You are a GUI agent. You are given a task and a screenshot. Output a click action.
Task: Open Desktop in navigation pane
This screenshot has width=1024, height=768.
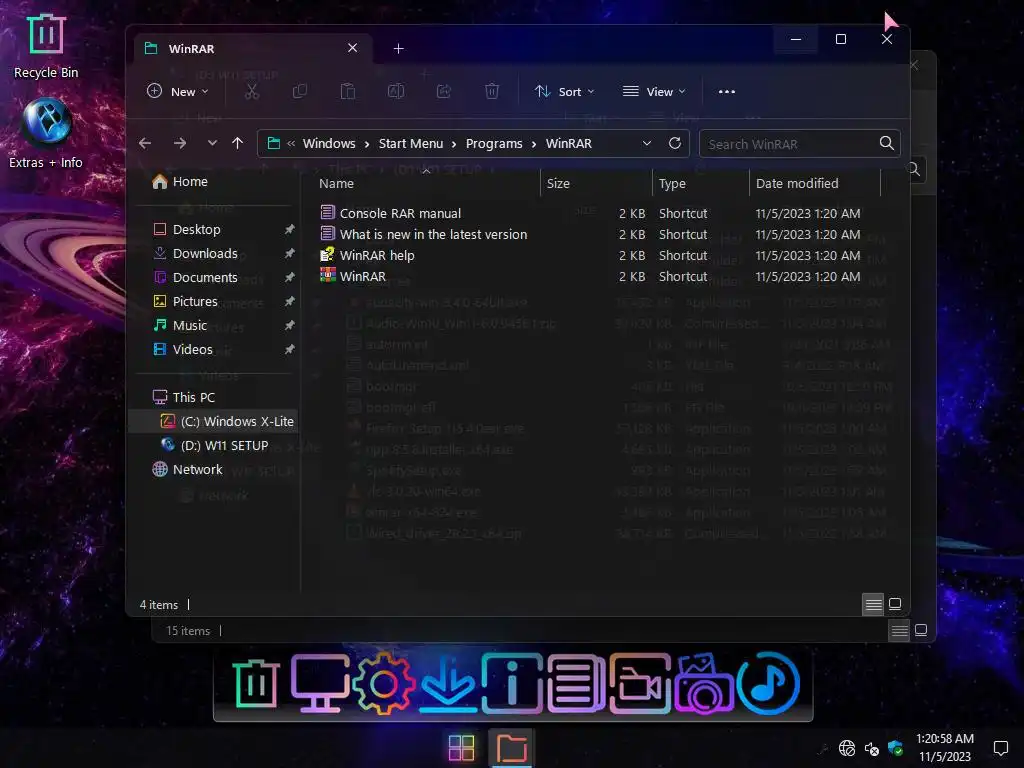point(197,229)
